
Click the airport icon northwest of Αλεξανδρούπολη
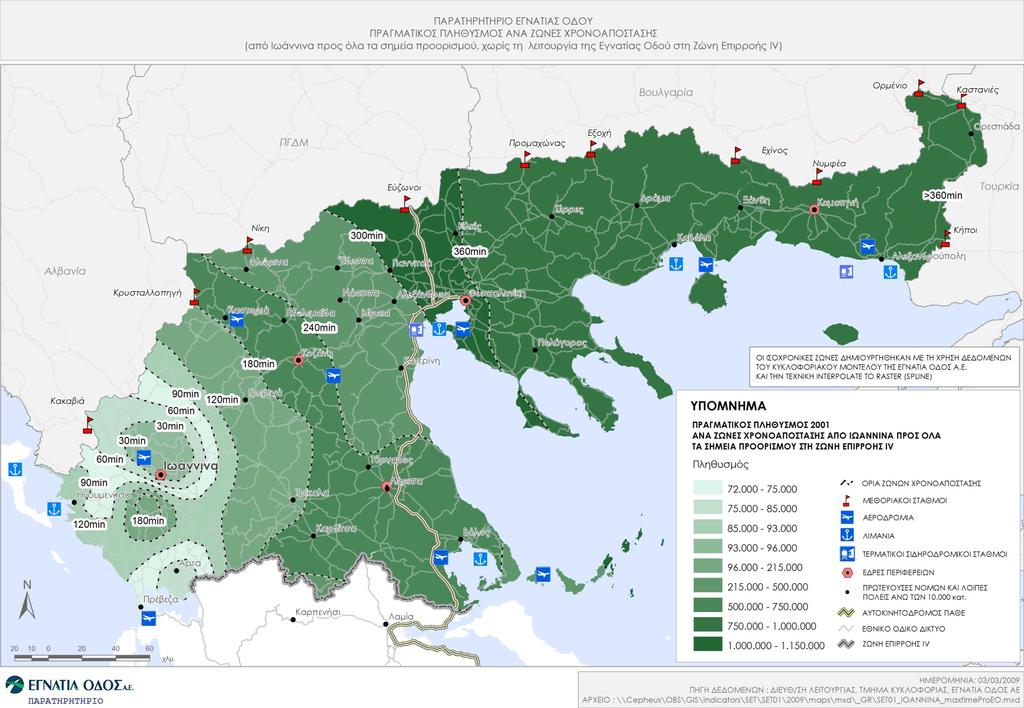tap(867, 246)
